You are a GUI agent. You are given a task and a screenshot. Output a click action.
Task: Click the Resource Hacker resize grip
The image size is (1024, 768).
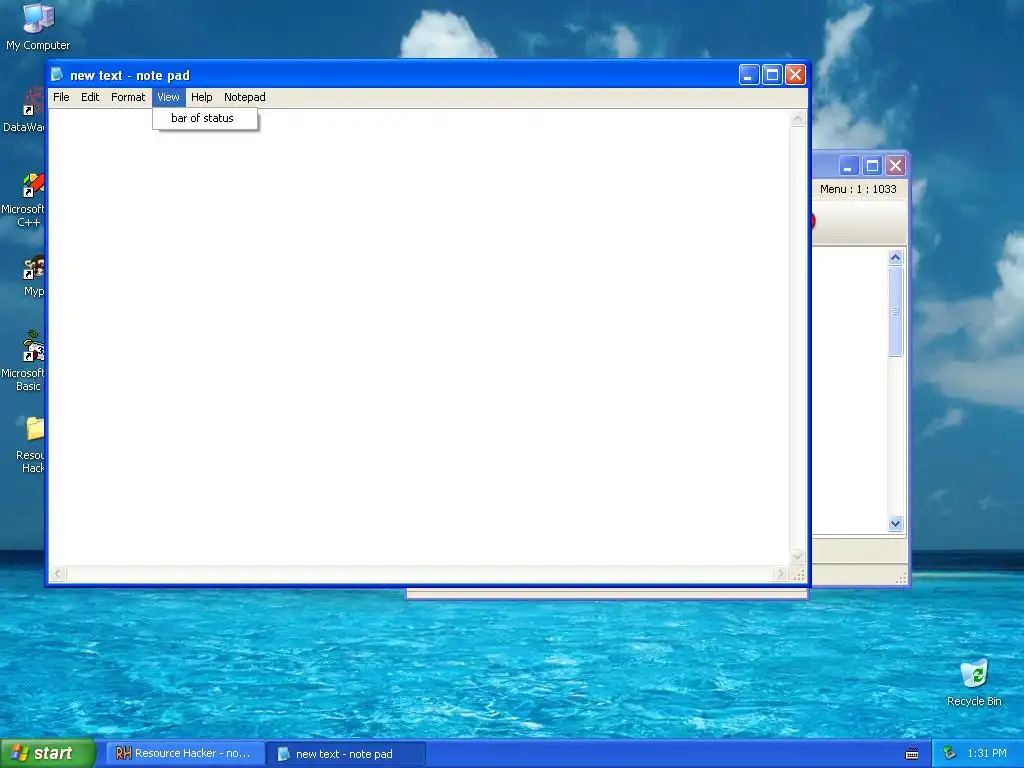click(901, 578)
